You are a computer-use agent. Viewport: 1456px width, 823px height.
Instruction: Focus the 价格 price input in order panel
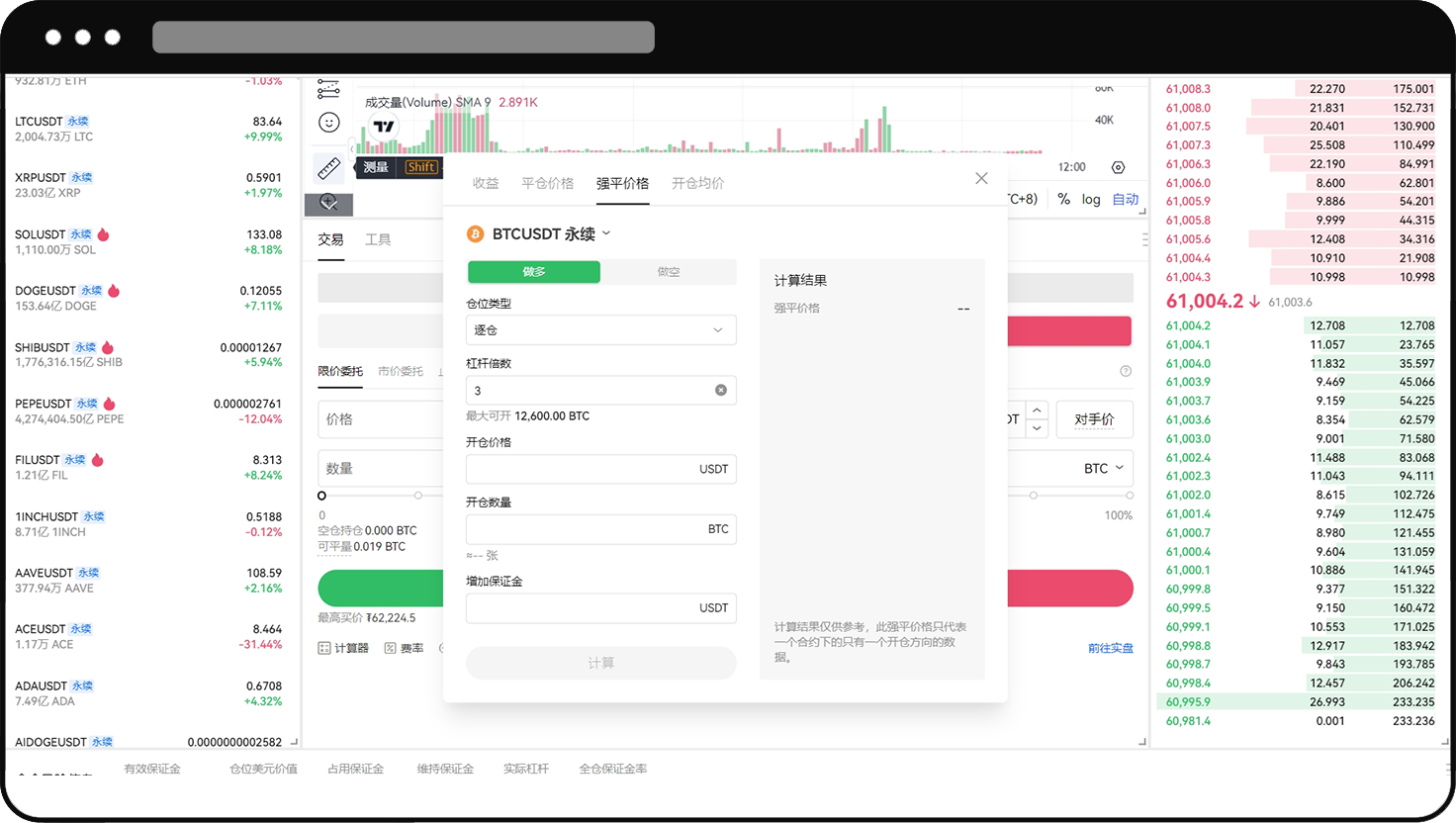[x=381, y=419]
